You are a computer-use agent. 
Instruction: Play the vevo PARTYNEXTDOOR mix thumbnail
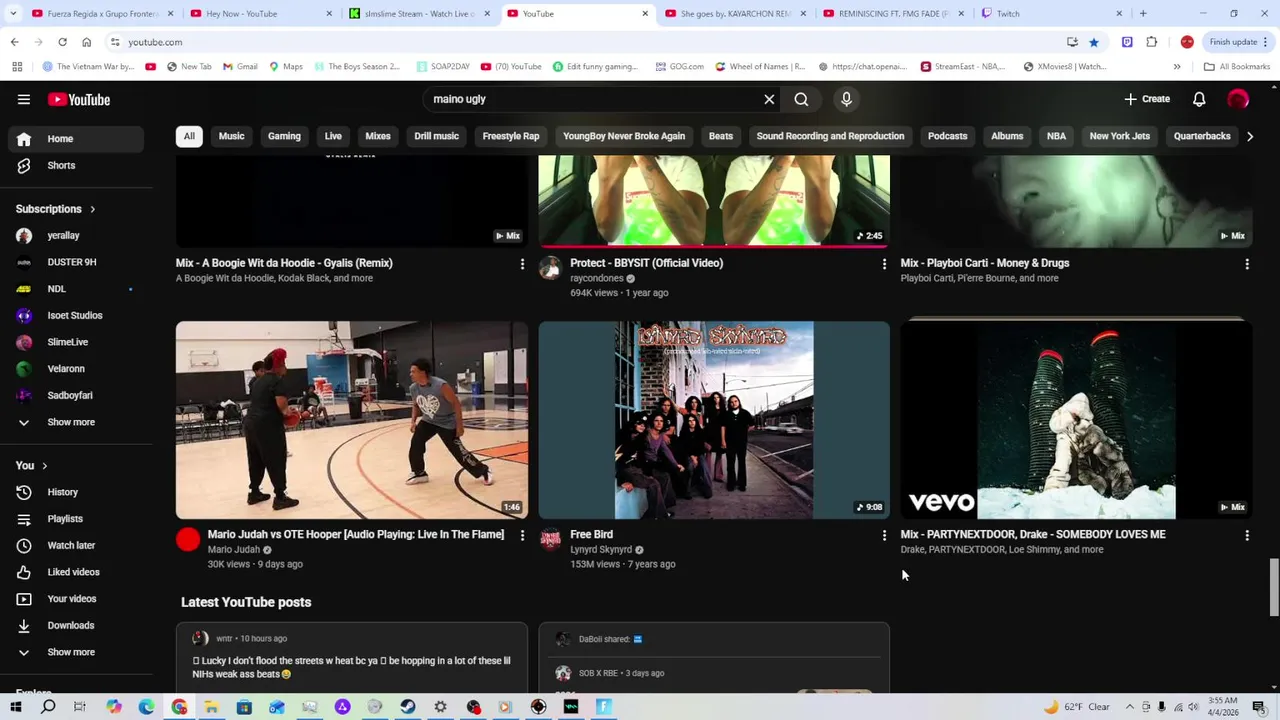pyautogui.click(x=1076, y=420)
